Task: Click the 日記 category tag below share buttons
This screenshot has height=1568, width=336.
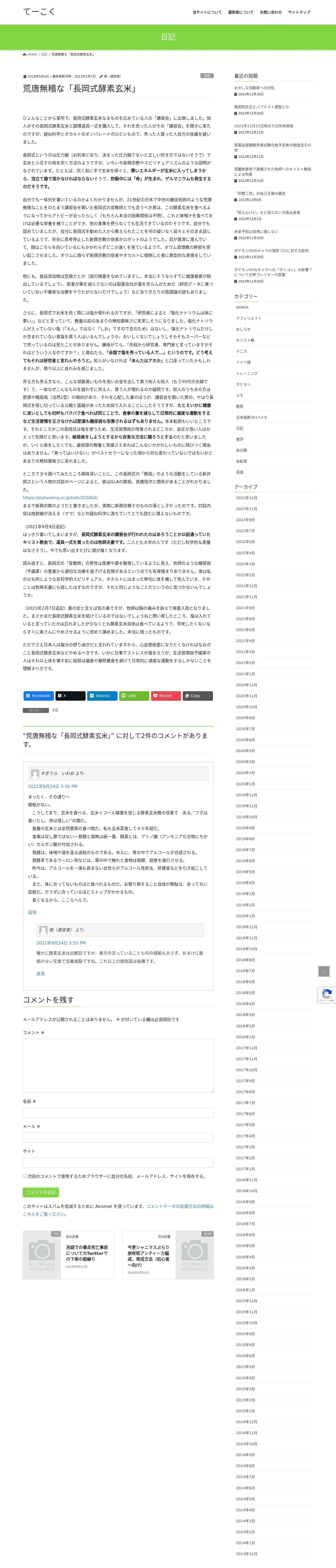Action: 55,710
